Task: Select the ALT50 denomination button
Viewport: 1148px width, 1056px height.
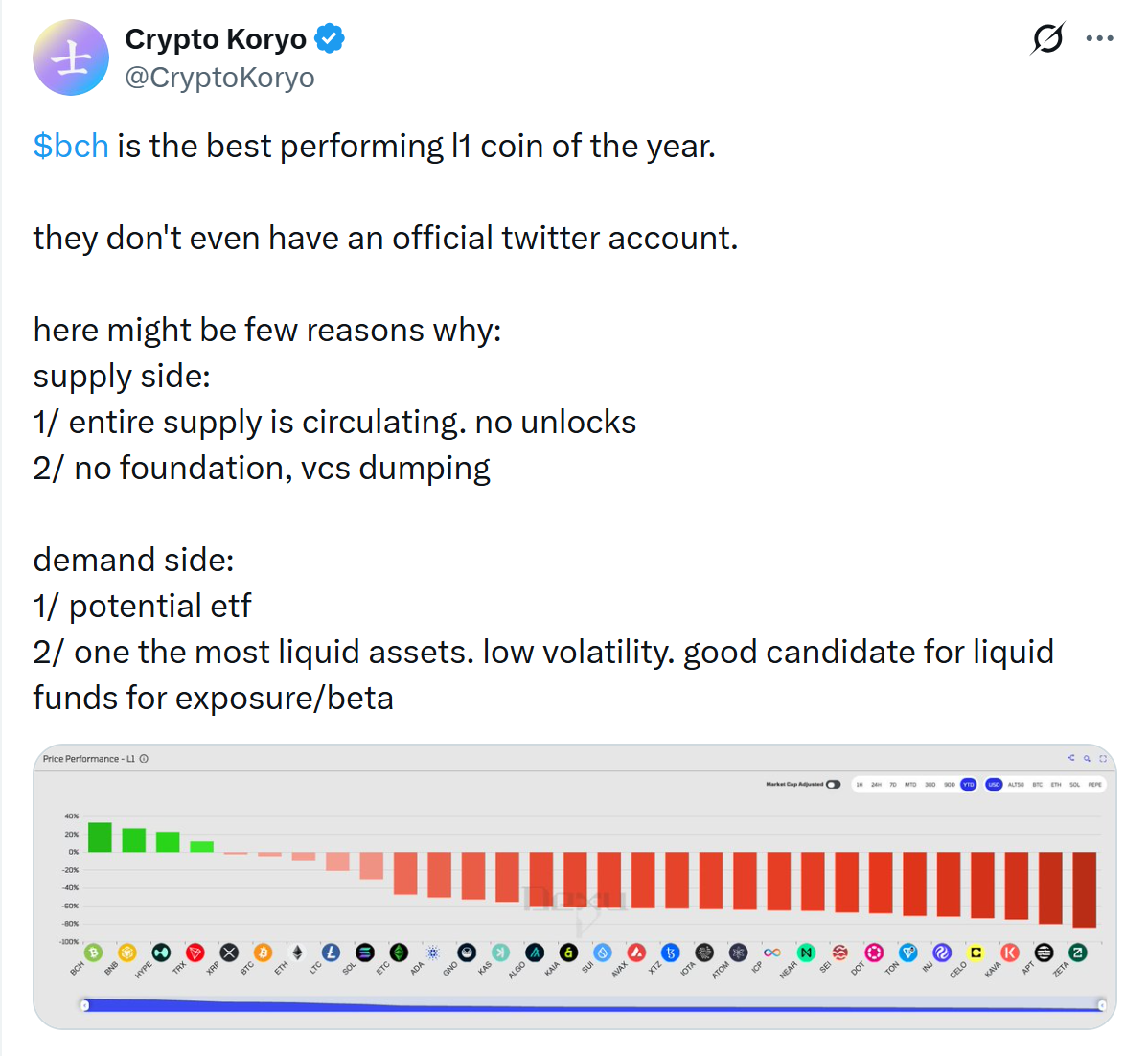Action: pos(1016,784)
